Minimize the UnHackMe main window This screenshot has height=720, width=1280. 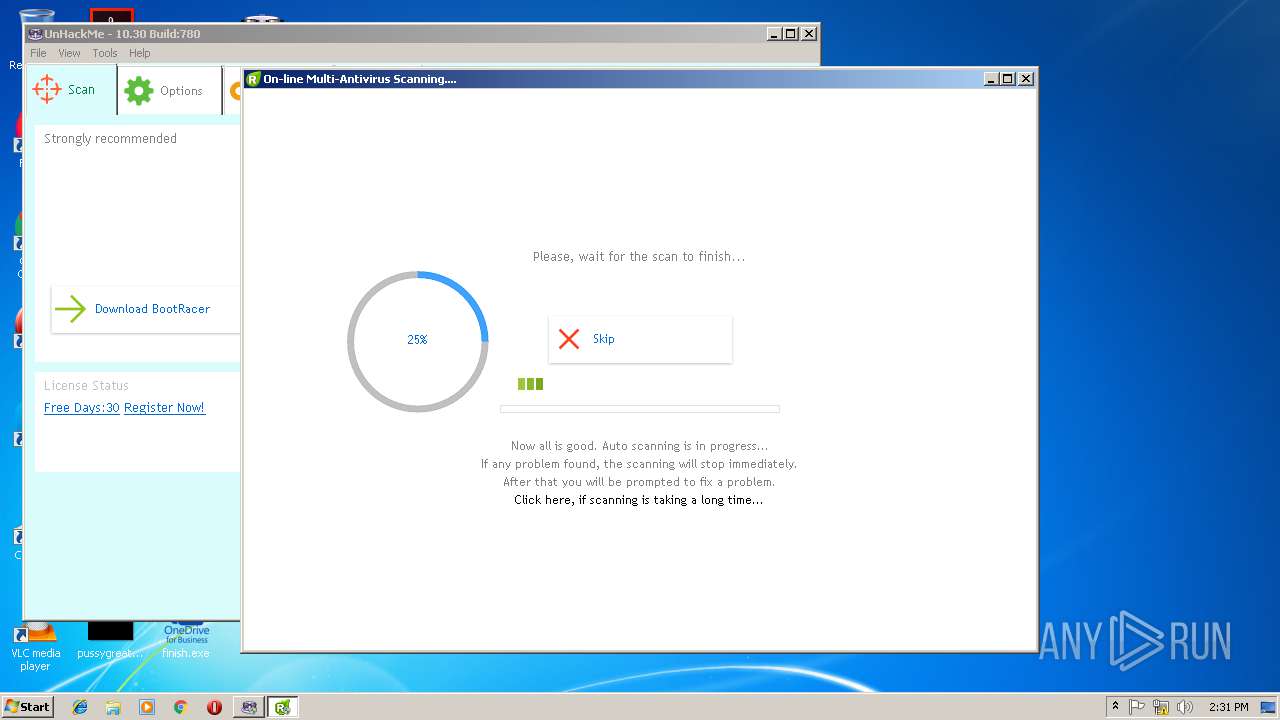(x=774, y=34)
